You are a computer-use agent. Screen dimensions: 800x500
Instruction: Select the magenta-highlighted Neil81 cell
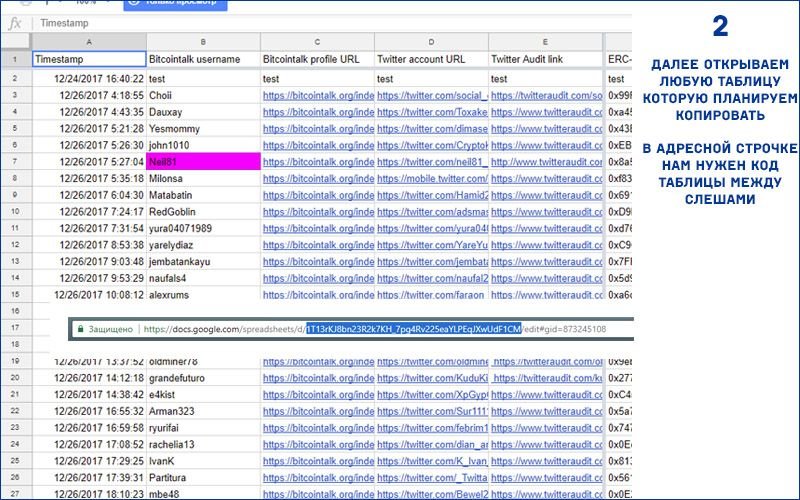[x=203, y=162]
